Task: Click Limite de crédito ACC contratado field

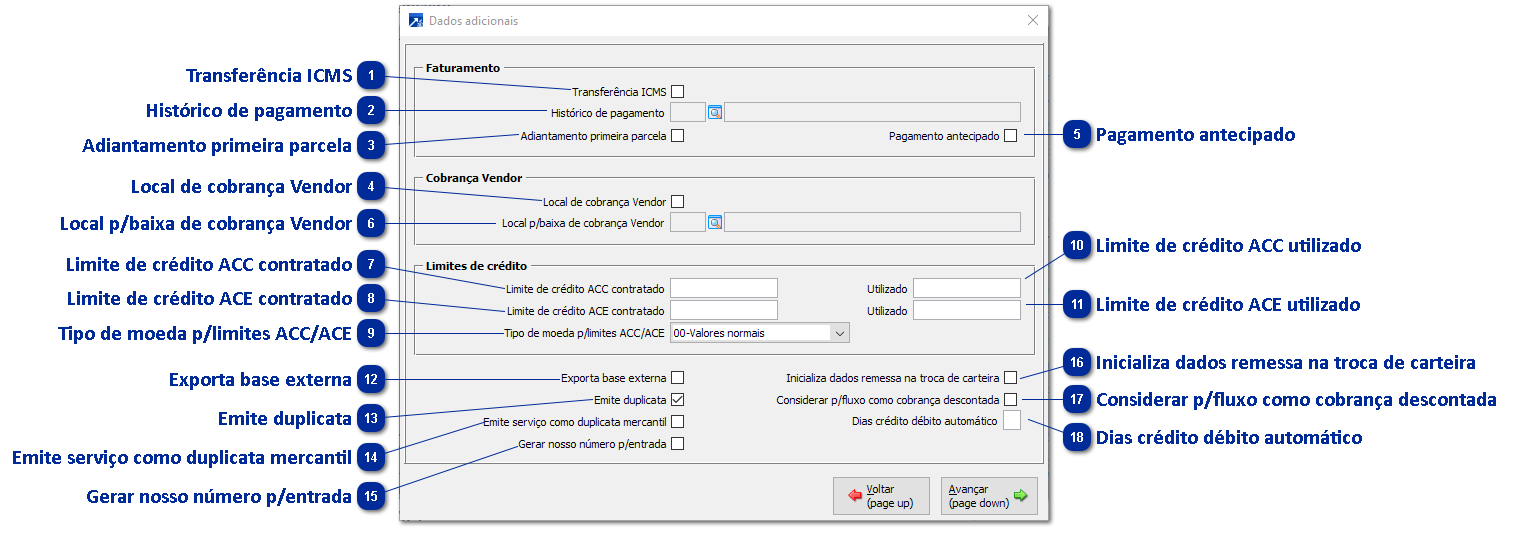Action: (x=724, y=289)
